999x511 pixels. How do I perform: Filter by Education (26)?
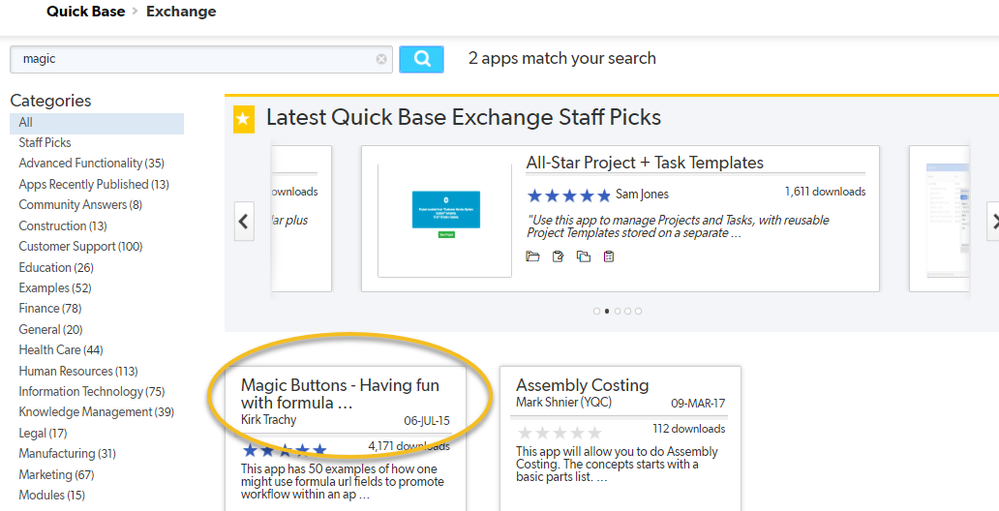click(56, 268)
